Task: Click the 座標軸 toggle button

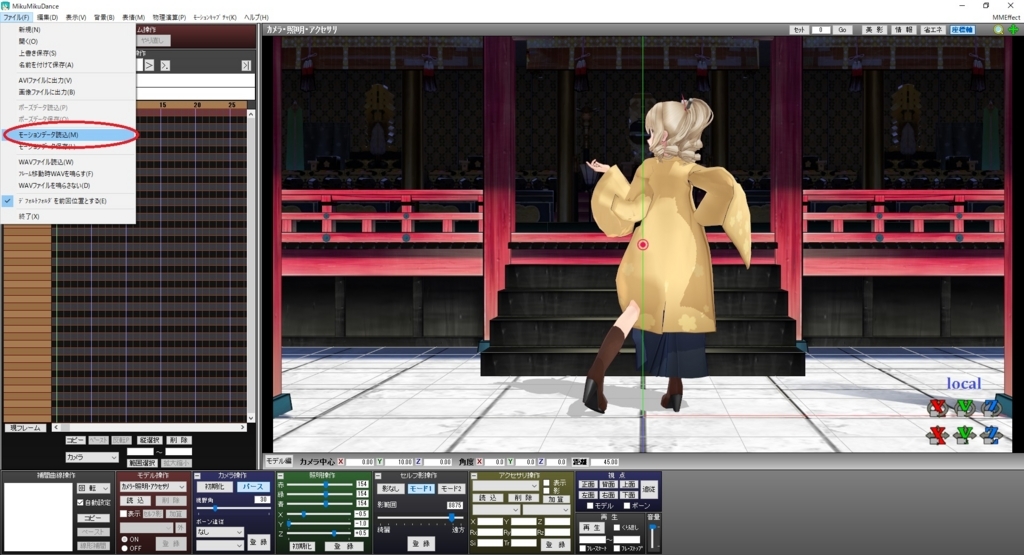Action: click(962, 30)
